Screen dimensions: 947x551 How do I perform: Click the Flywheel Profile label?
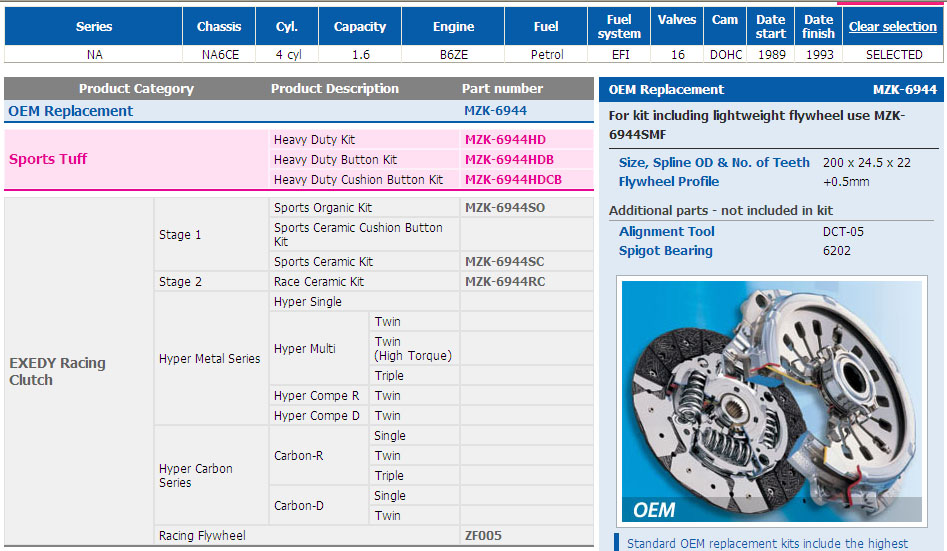coord(669,181)
